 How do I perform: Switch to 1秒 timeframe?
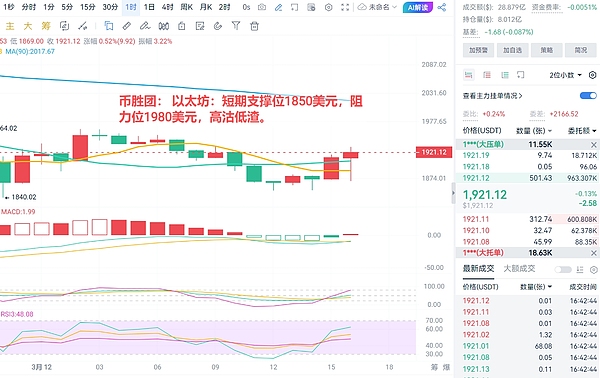point(9,7)
